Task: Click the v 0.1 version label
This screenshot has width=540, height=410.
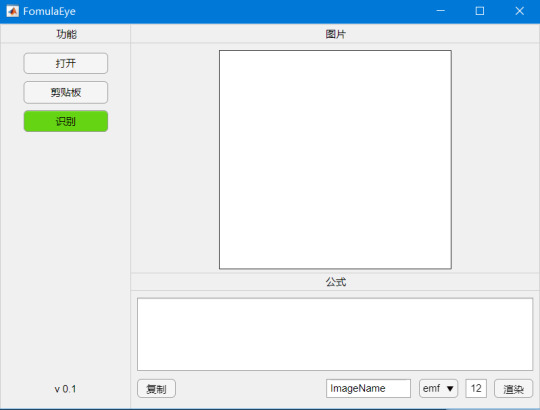Action: coord(65,389)
